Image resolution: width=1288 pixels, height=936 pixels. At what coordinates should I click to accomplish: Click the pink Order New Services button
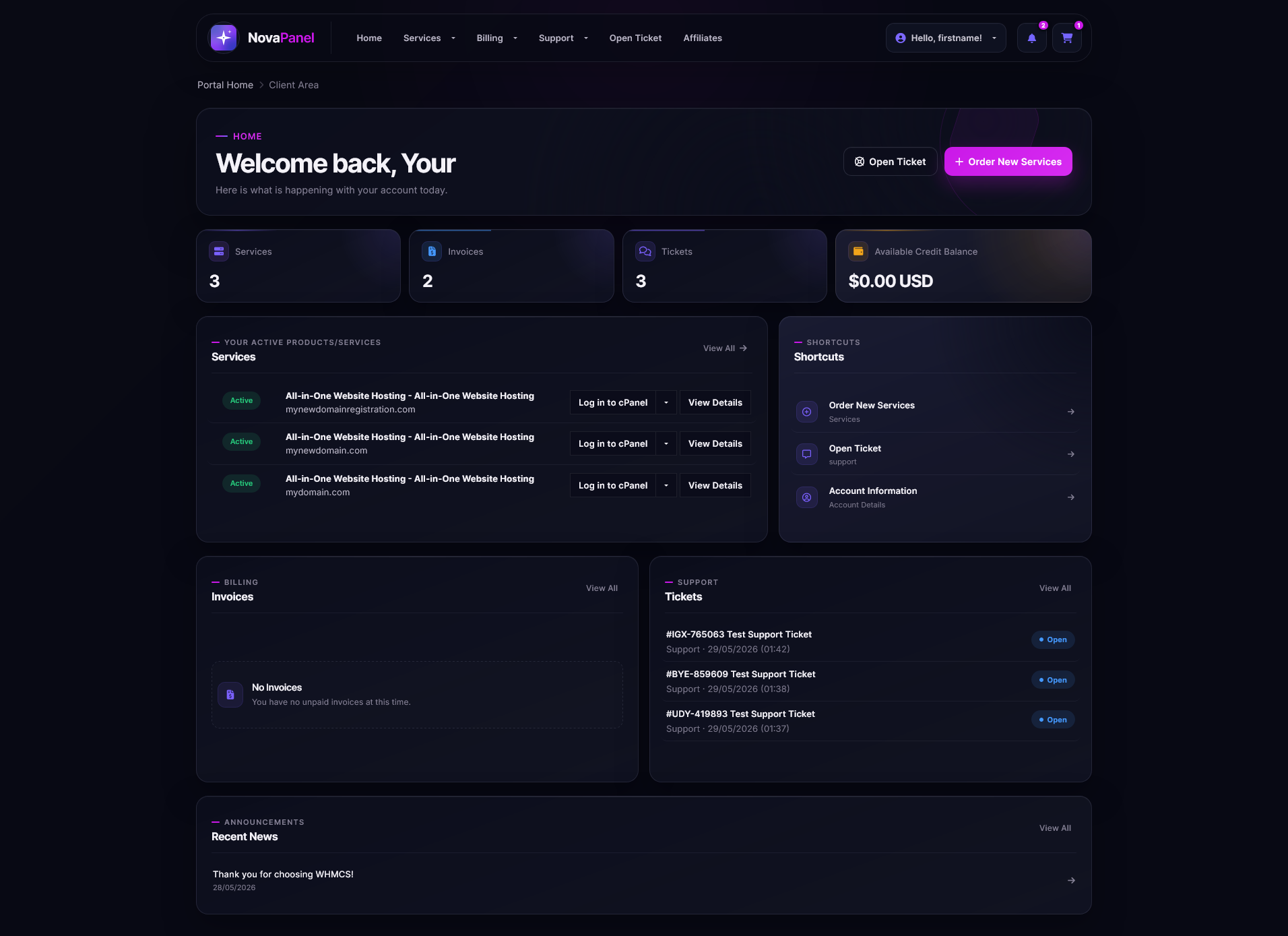(x=1008, y=162)
